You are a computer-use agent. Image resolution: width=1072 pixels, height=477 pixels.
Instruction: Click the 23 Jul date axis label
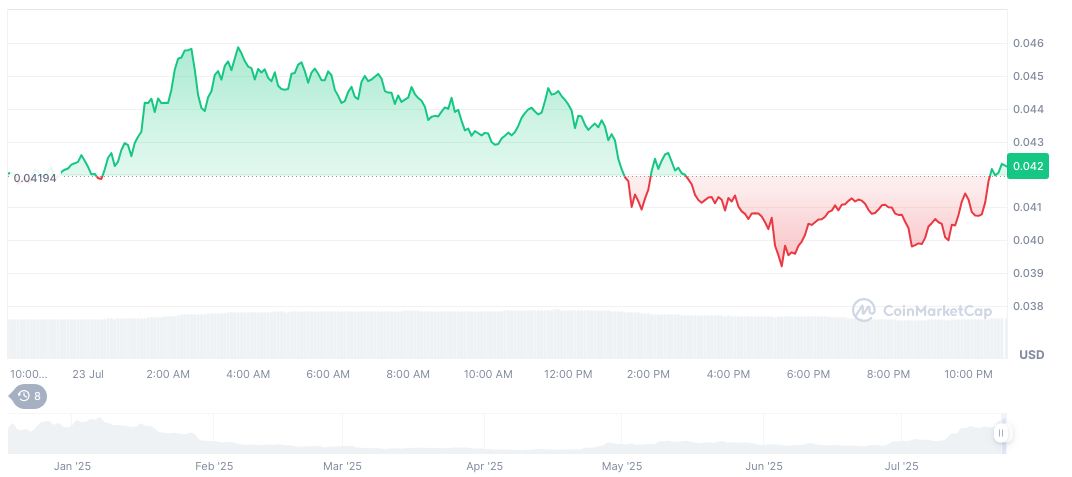point(88,374)
